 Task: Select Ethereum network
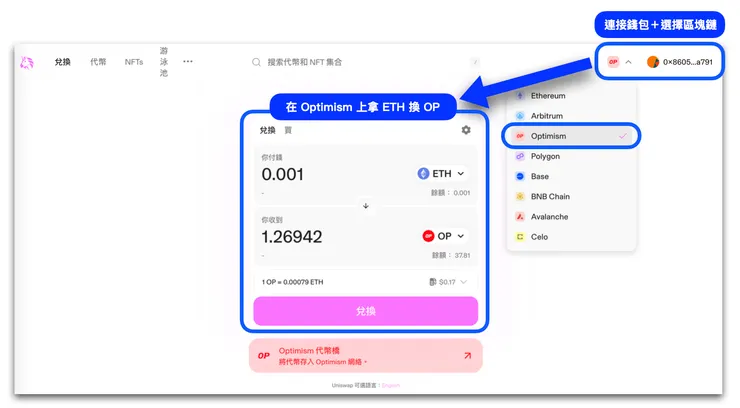(x=571, y=96)
